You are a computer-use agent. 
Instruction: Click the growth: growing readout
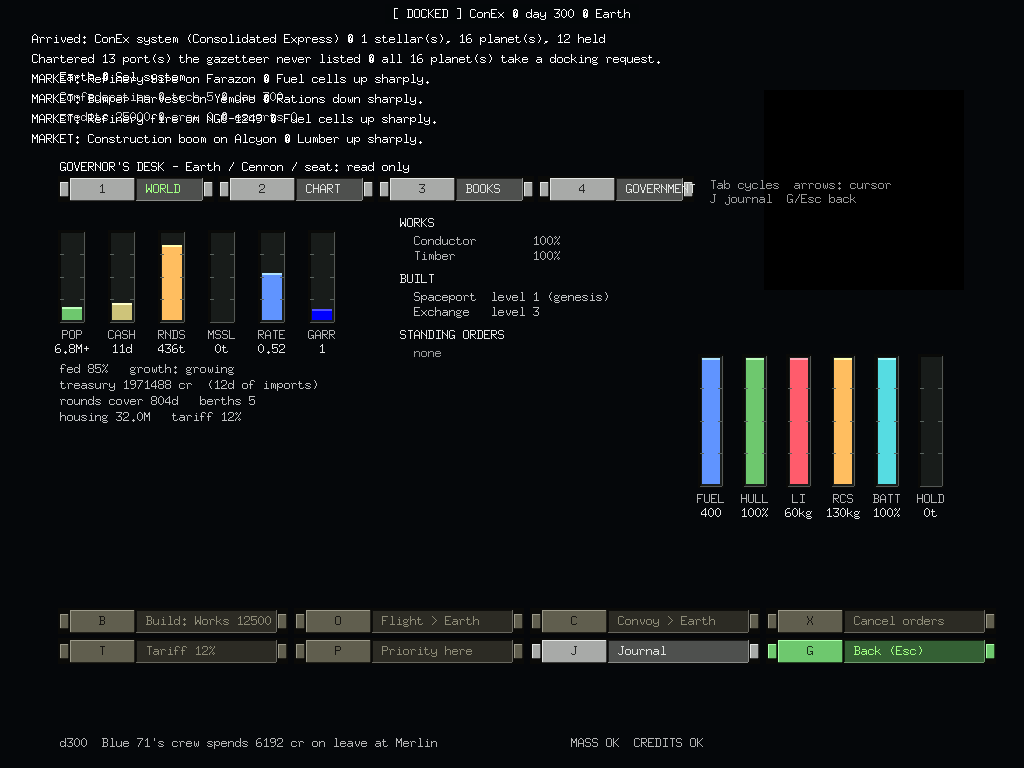(x=182, y=369)
